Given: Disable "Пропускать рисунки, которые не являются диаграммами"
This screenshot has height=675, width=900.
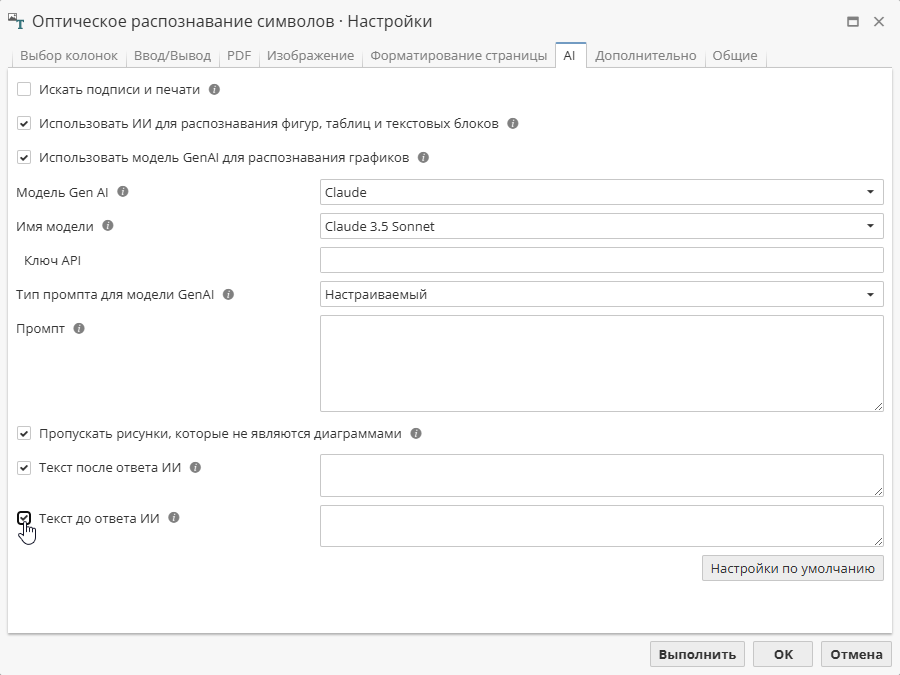Looking at the screenshot, I should tap(24, 432).
